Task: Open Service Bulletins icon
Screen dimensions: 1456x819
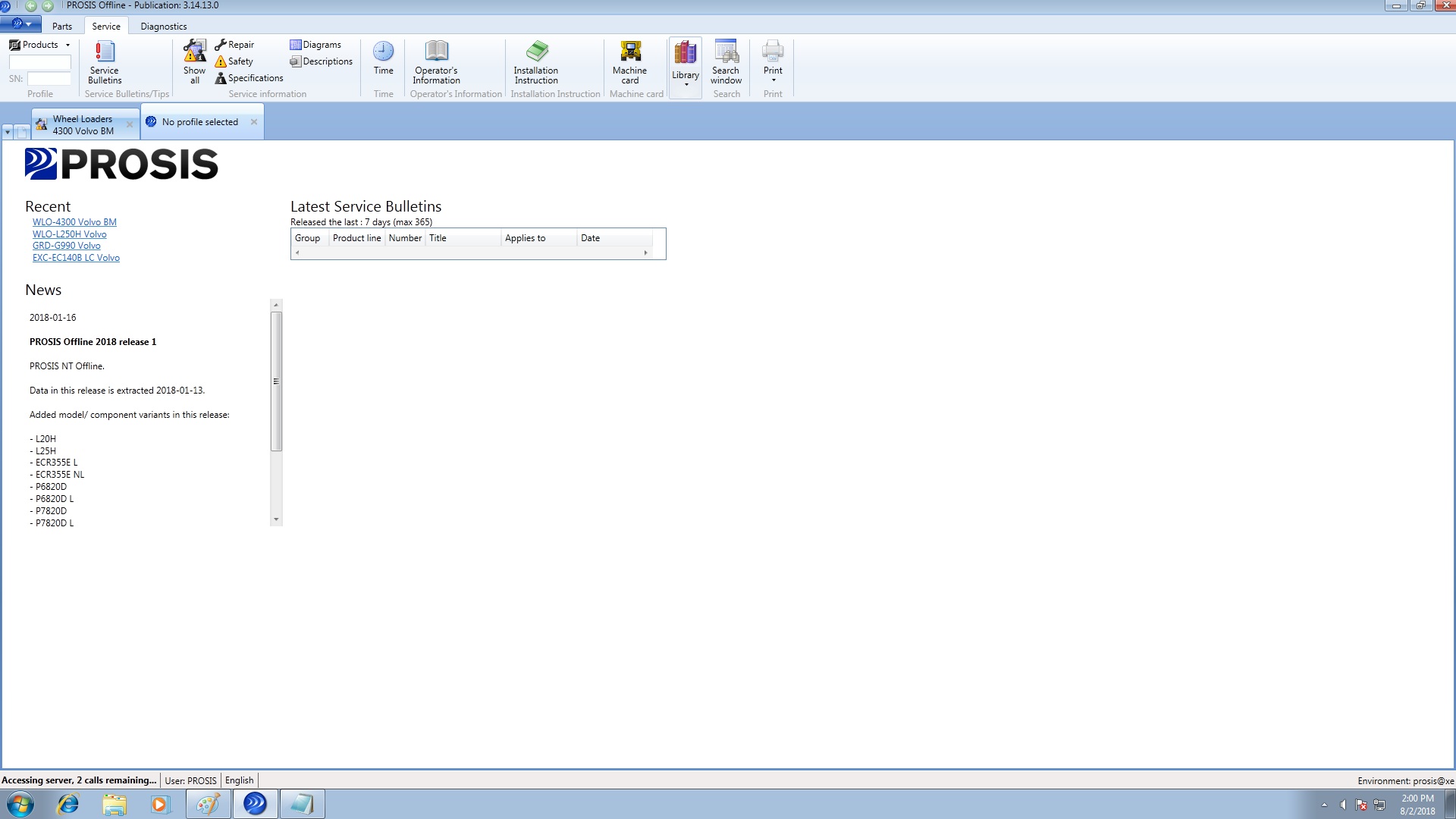Action: tap(105, 62)
